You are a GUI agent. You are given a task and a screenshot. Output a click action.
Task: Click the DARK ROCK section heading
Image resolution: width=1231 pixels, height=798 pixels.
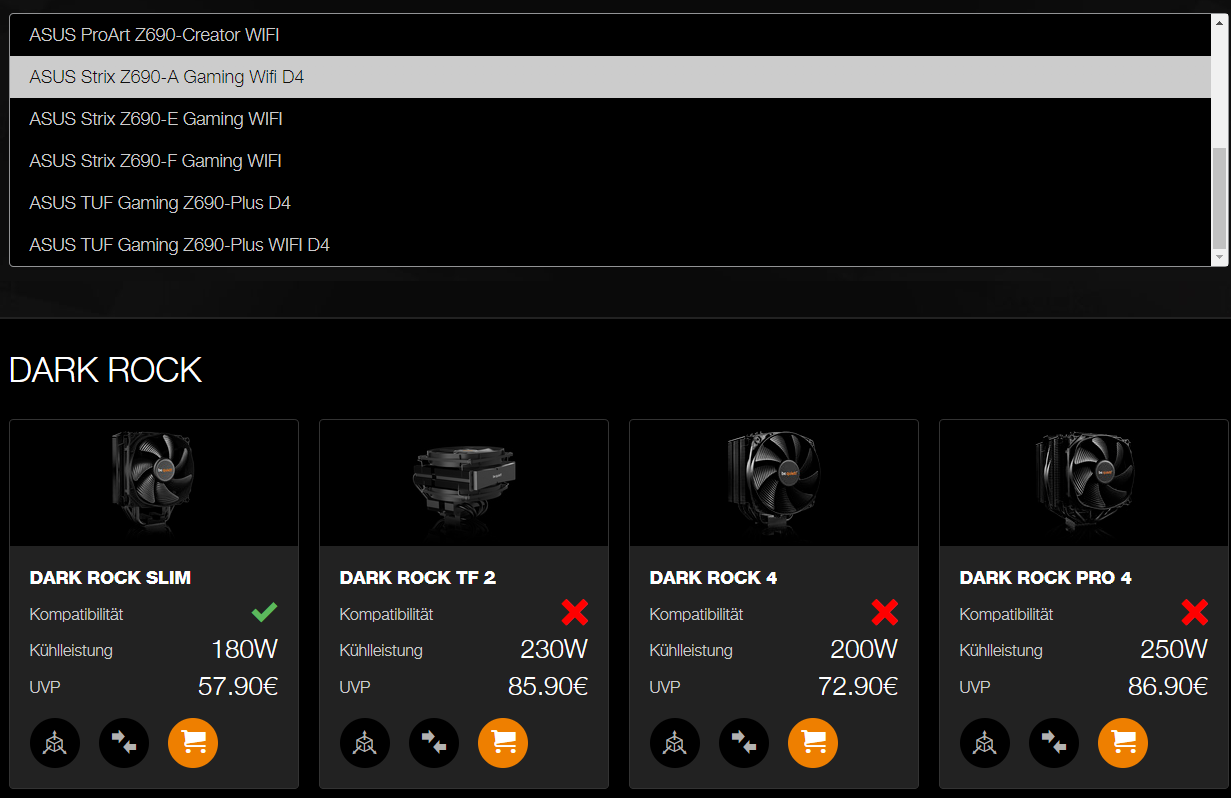pos(105,370)
